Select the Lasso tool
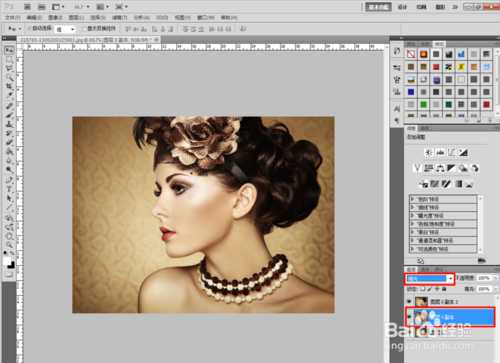This screenshot has width=500, height=363. 9,69
